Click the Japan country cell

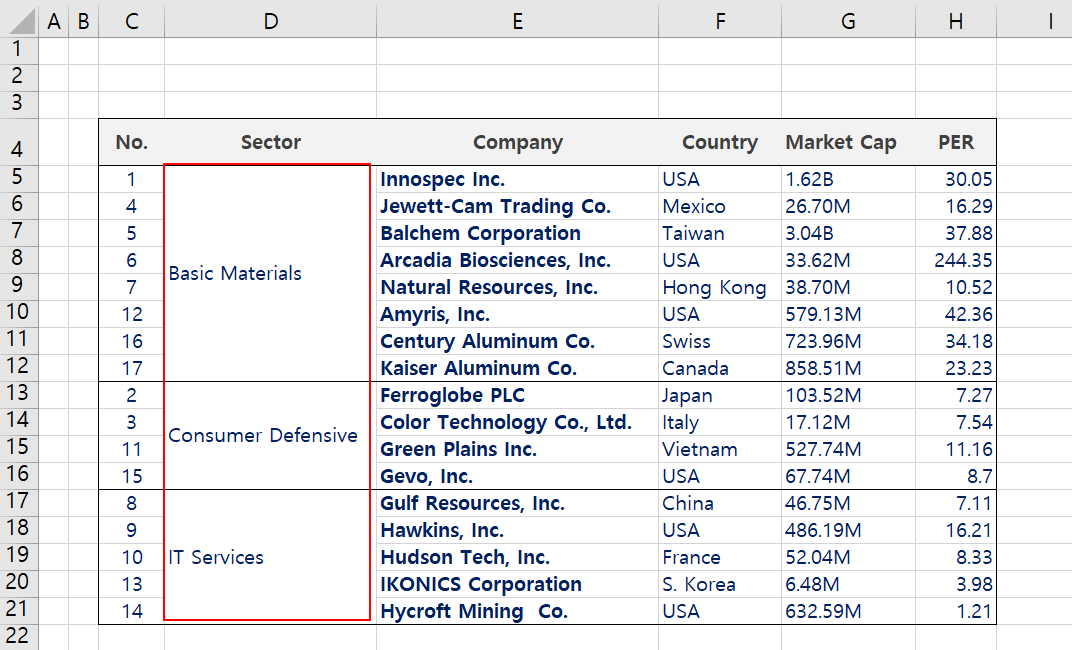pyautogui.click(x=720, y=395)
